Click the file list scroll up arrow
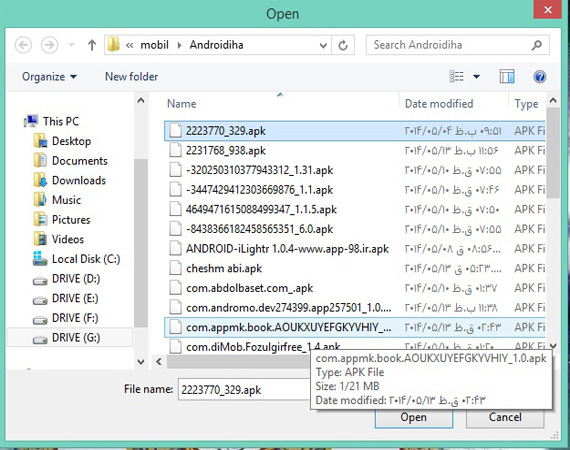The height and width of the screenshot is (450, 570). pyautogui.click(x=553, y=100)
